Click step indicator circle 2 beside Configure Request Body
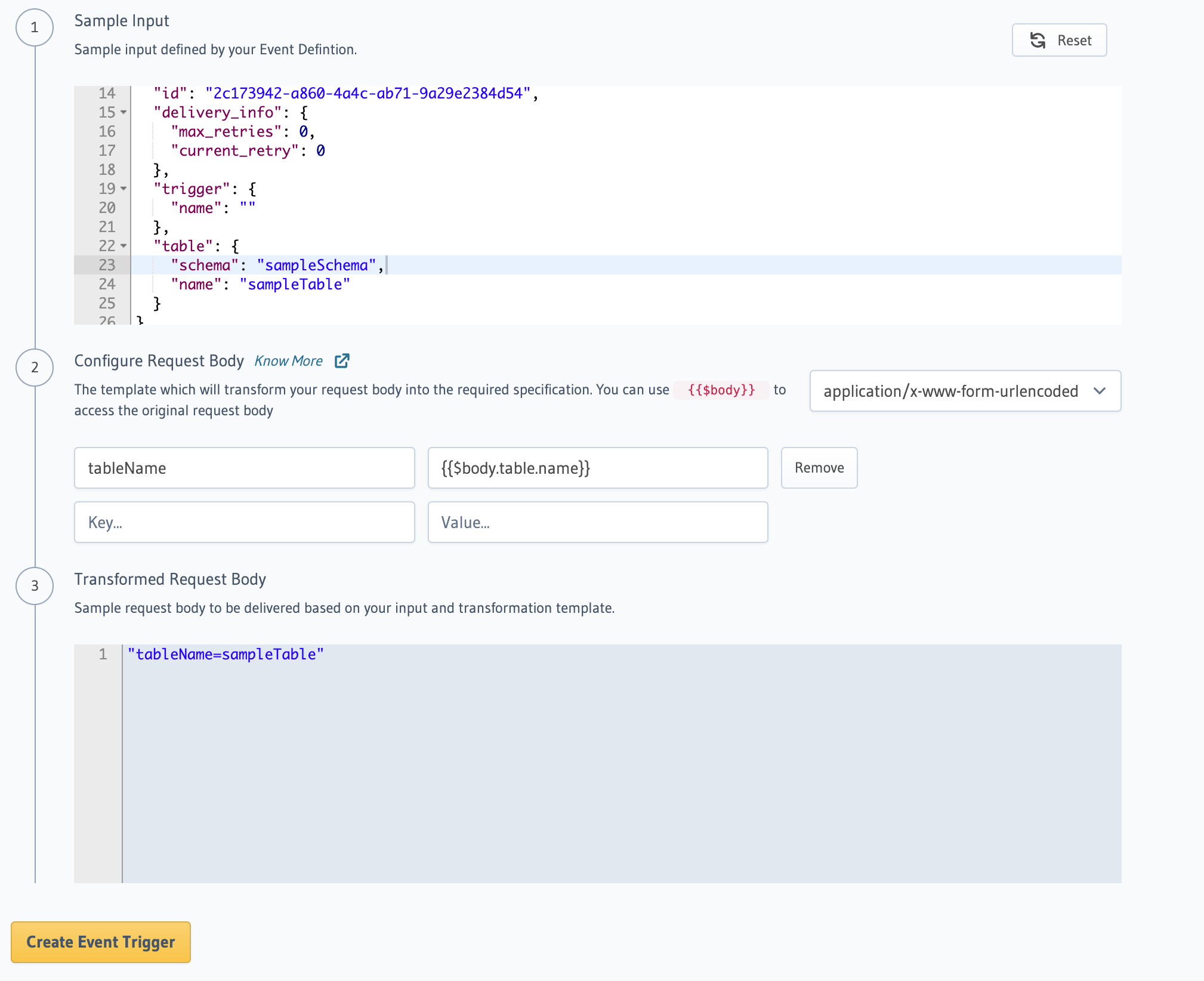The height and width of the screenshot is (981, 1204). [x=35, y=368]
